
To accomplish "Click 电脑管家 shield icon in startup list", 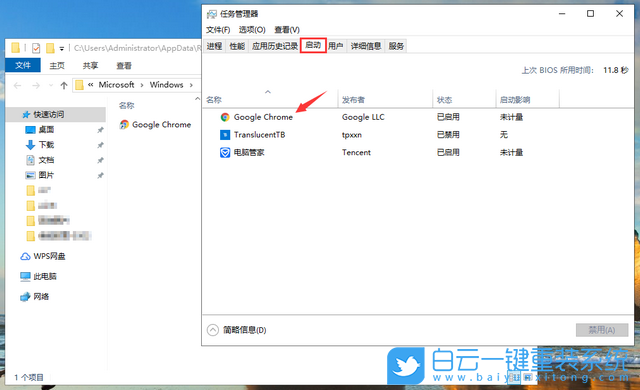I will pyautogui.click(x=224, y=153).
